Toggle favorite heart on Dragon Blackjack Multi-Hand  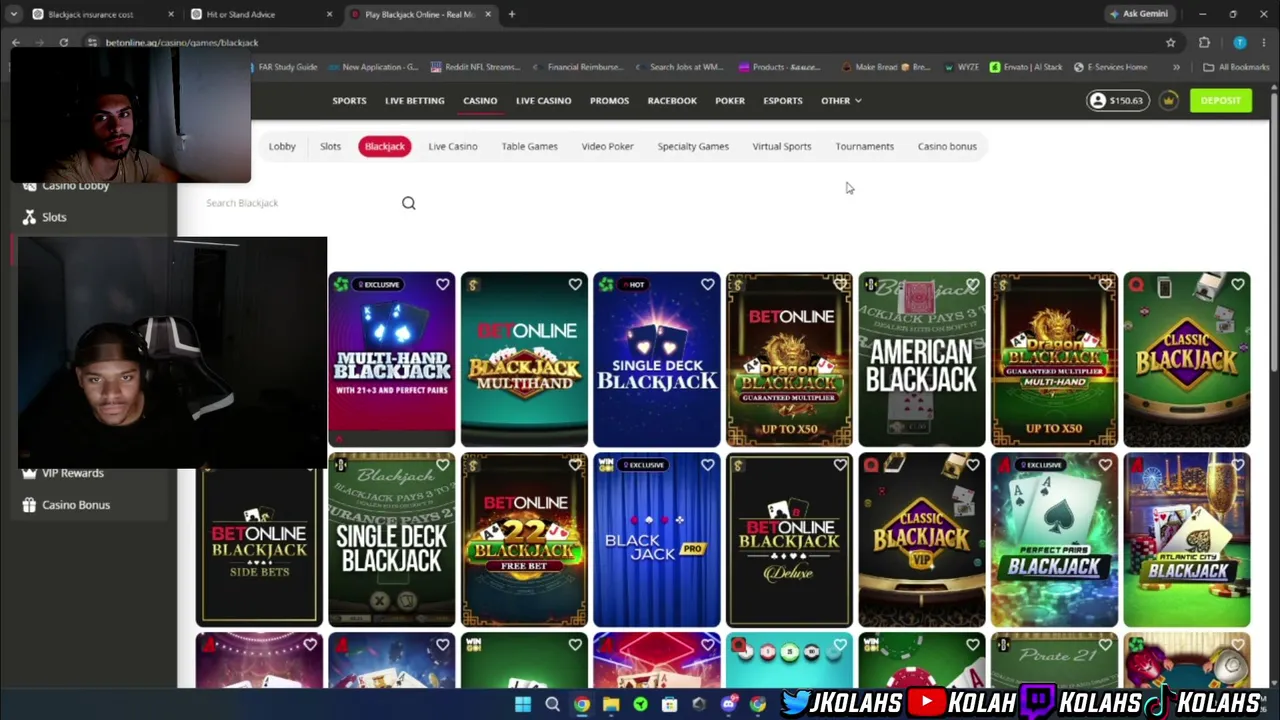pyautogui.click(x=1105, y=285)
